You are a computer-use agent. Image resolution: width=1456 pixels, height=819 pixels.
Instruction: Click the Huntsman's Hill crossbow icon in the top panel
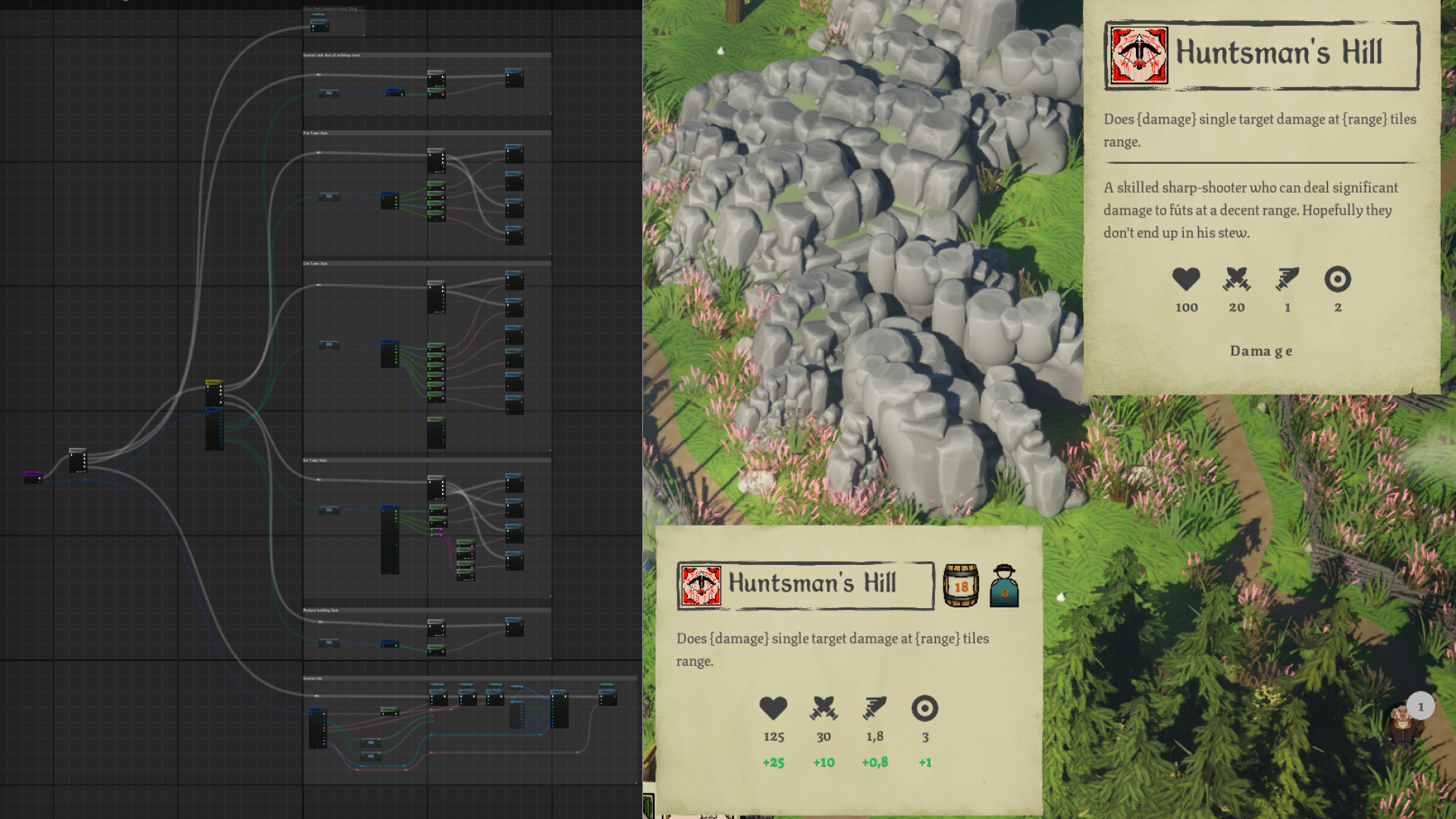click(x=1138, y=56)
